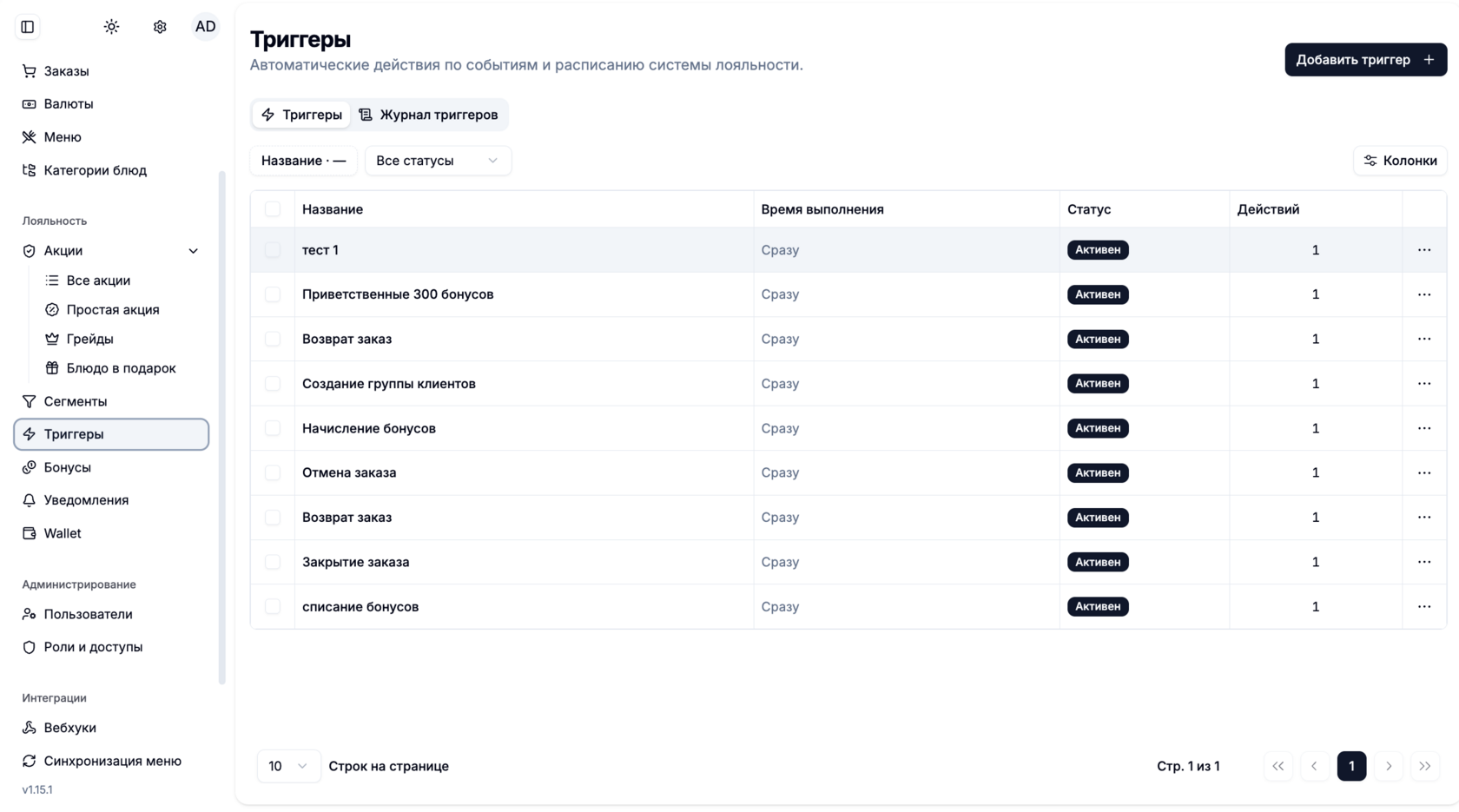Open Блюдо в подарок item
The width and height of the screenshot is (1459, 812).
point(122,368)
